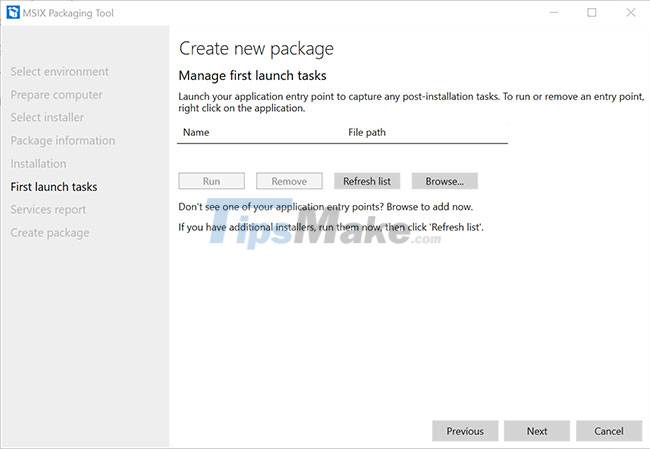Sort by the Name column header
The height and width of the screenshot is (449, 650).
point(196,132)
